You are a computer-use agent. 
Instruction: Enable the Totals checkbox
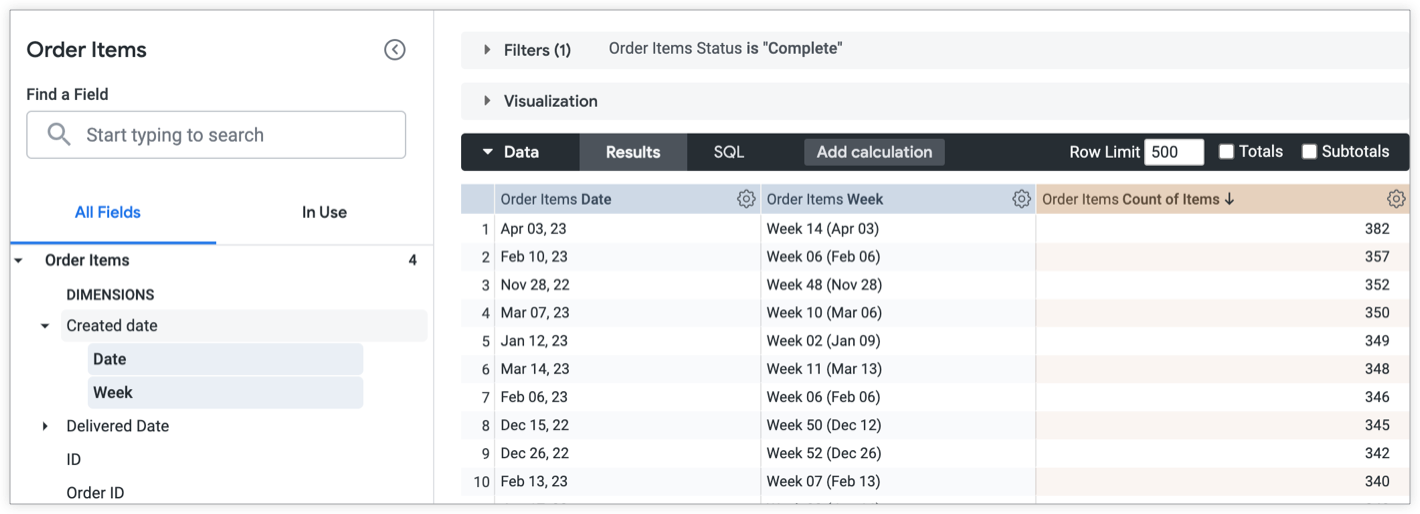click(x=1227, y=152)
